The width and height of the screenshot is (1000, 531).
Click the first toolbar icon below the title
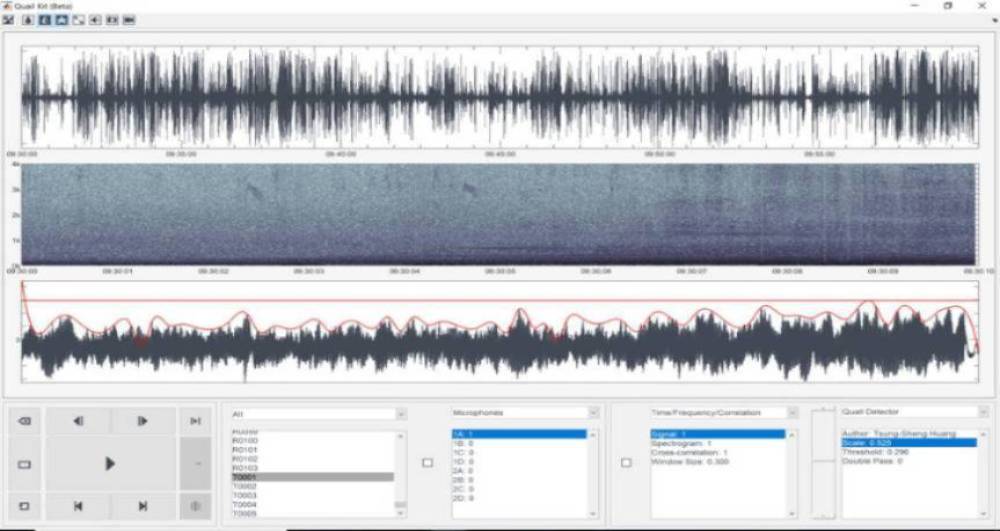(x=8, y=20)
